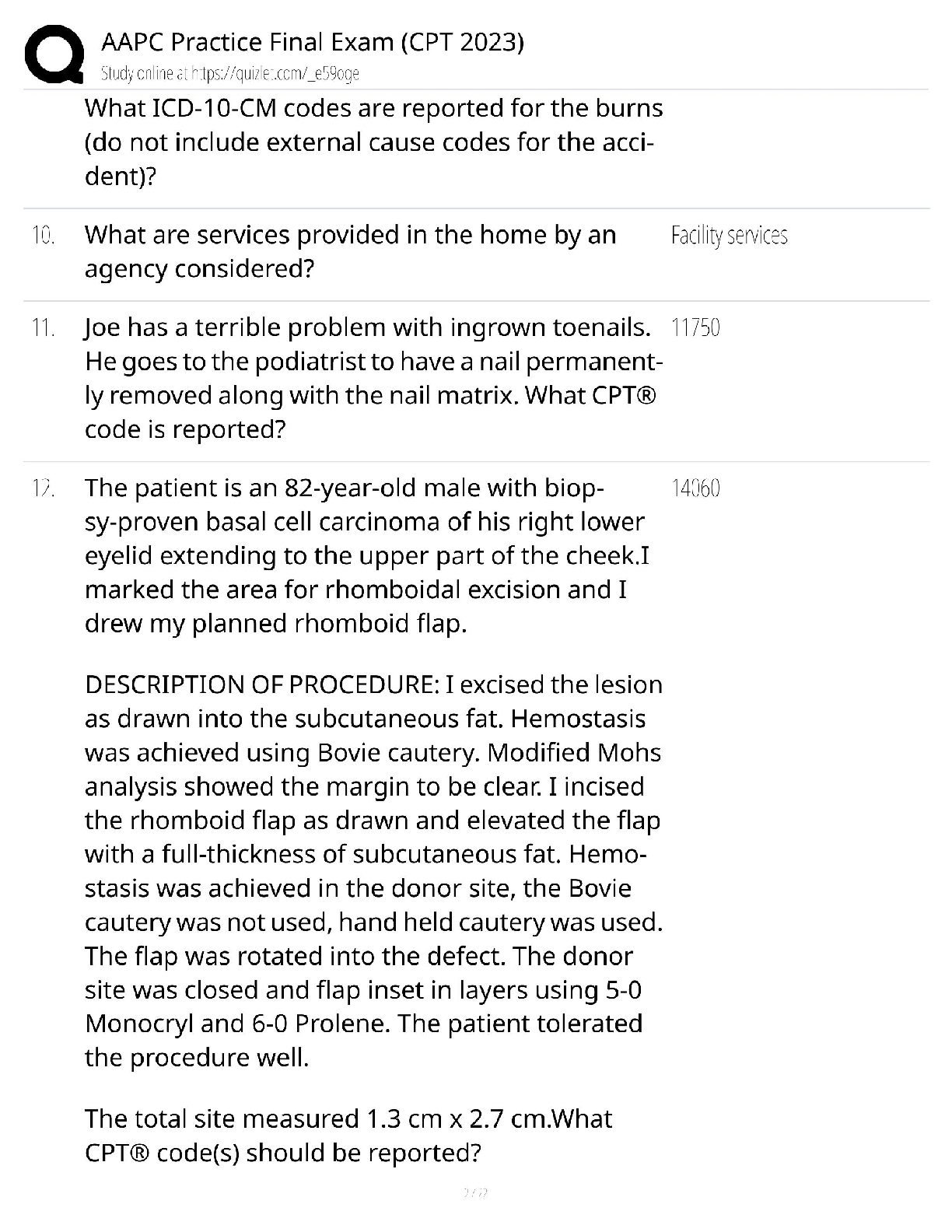This screenshot has width=952, height=1232.
Task: Open the quizlet.com study online link
Action: 230,74
